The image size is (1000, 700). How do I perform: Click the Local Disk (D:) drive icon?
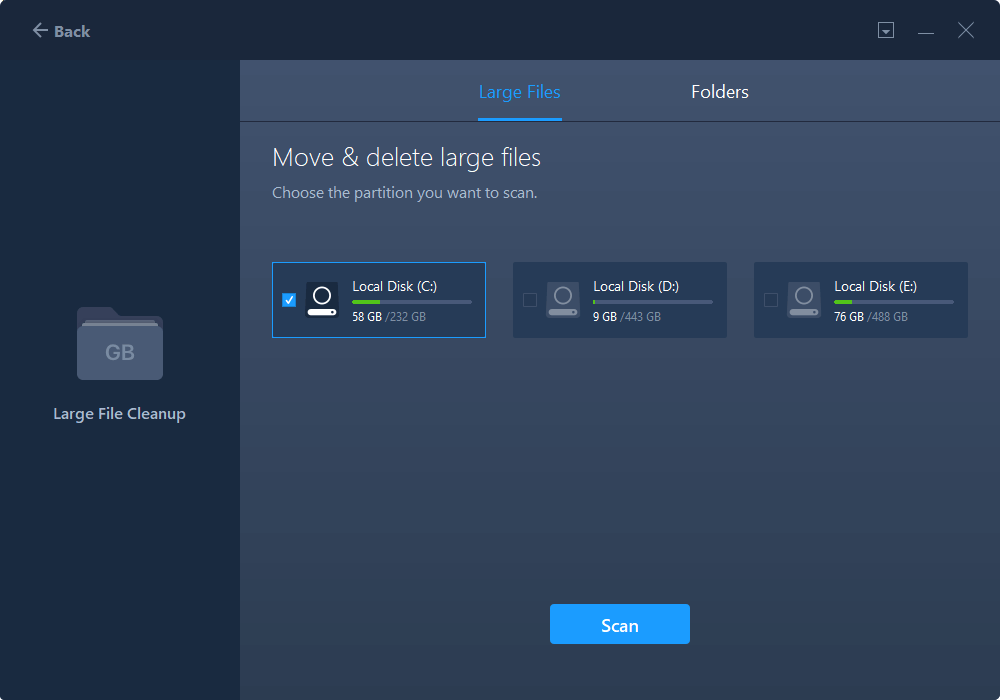tap(562, 299)
